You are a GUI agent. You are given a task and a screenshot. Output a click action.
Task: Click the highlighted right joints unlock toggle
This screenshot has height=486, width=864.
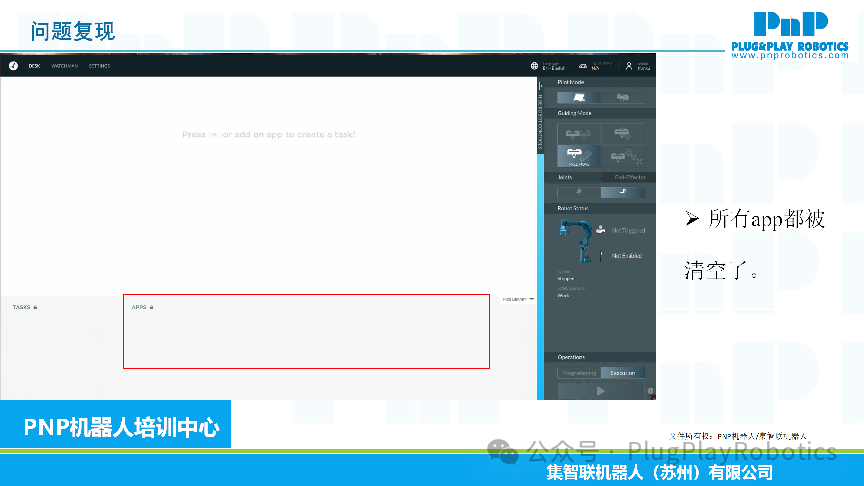point(623,192)
